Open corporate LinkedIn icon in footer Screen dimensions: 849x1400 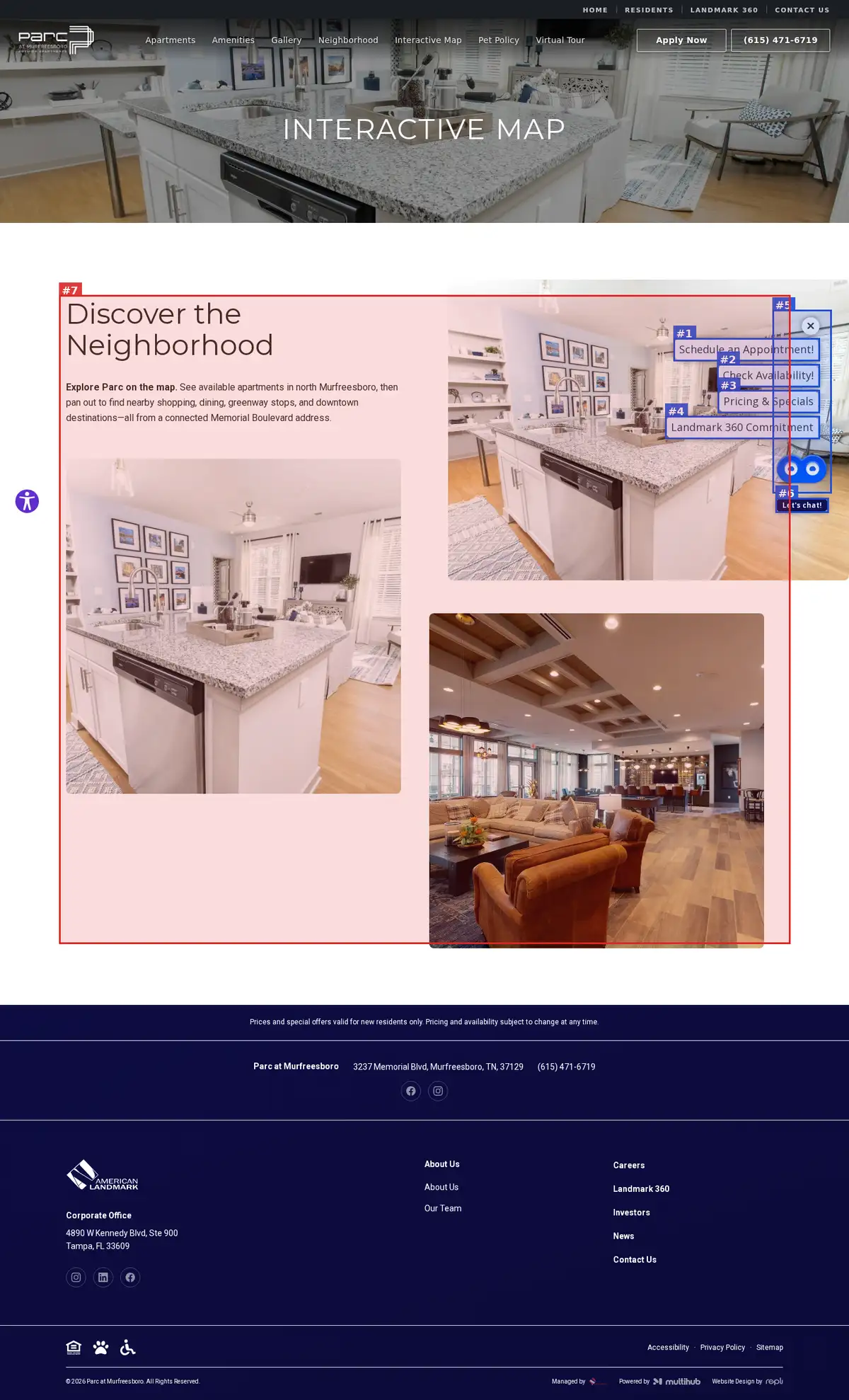pyautogui.click(x=103, y=1277)
